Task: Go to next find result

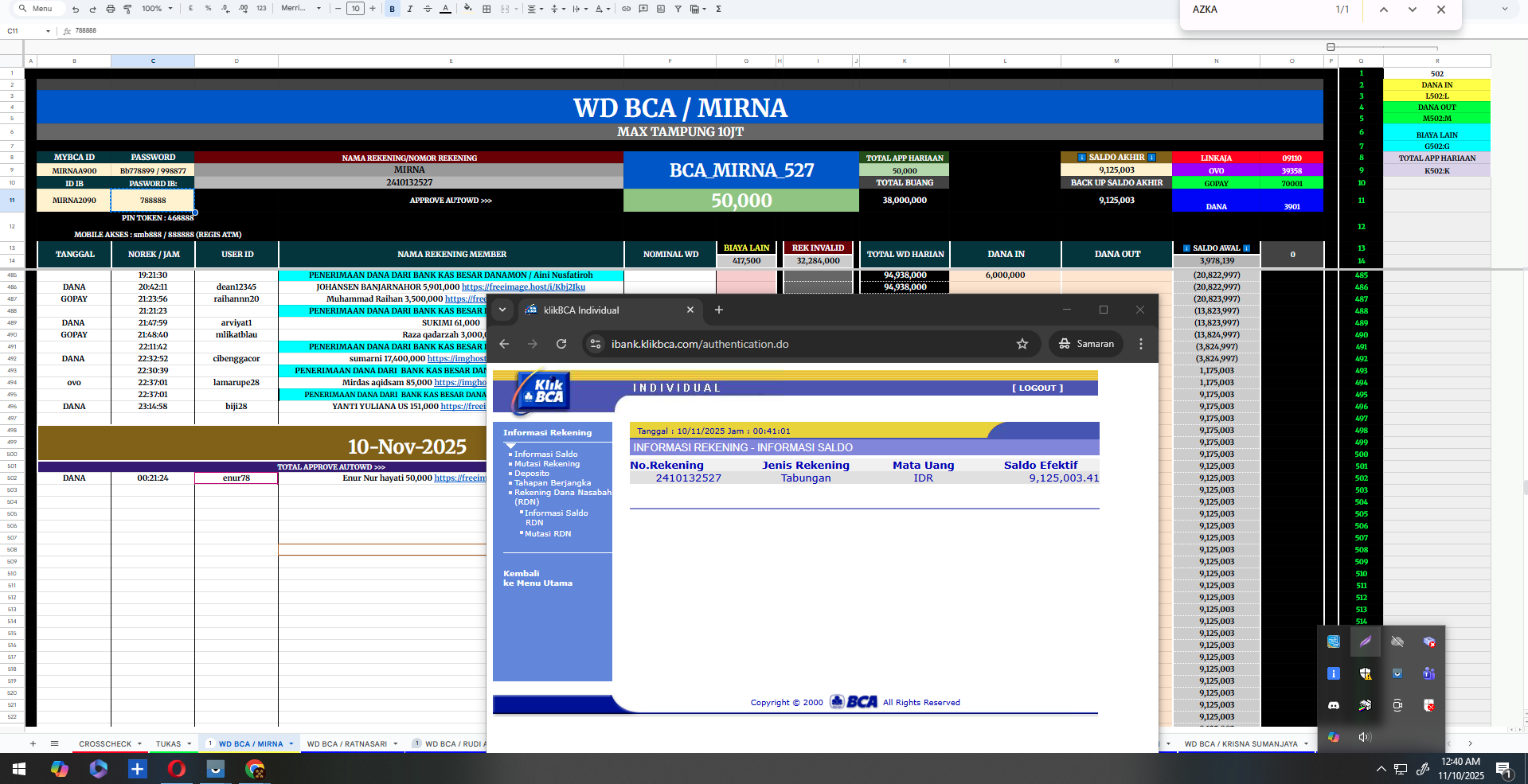Action: pyautogui.click(x=1413, y=10)
